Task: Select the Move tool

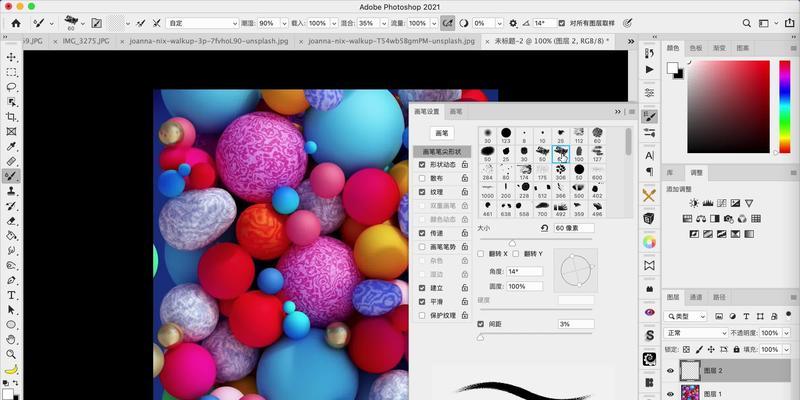Action: tap(11, 57)
